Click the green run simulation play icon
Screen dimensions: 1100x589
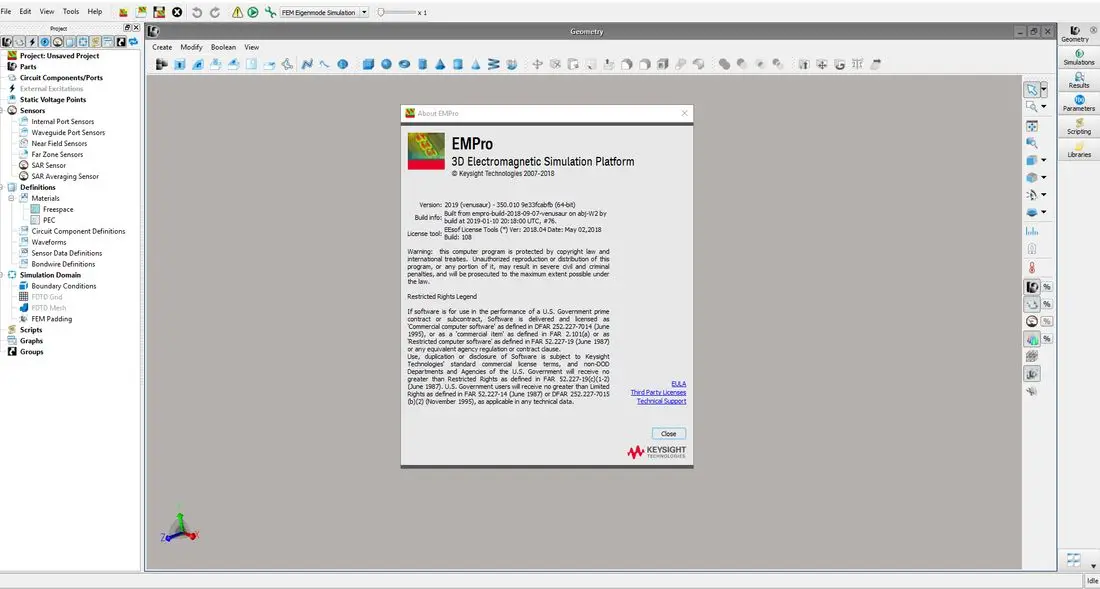(253, 12)
